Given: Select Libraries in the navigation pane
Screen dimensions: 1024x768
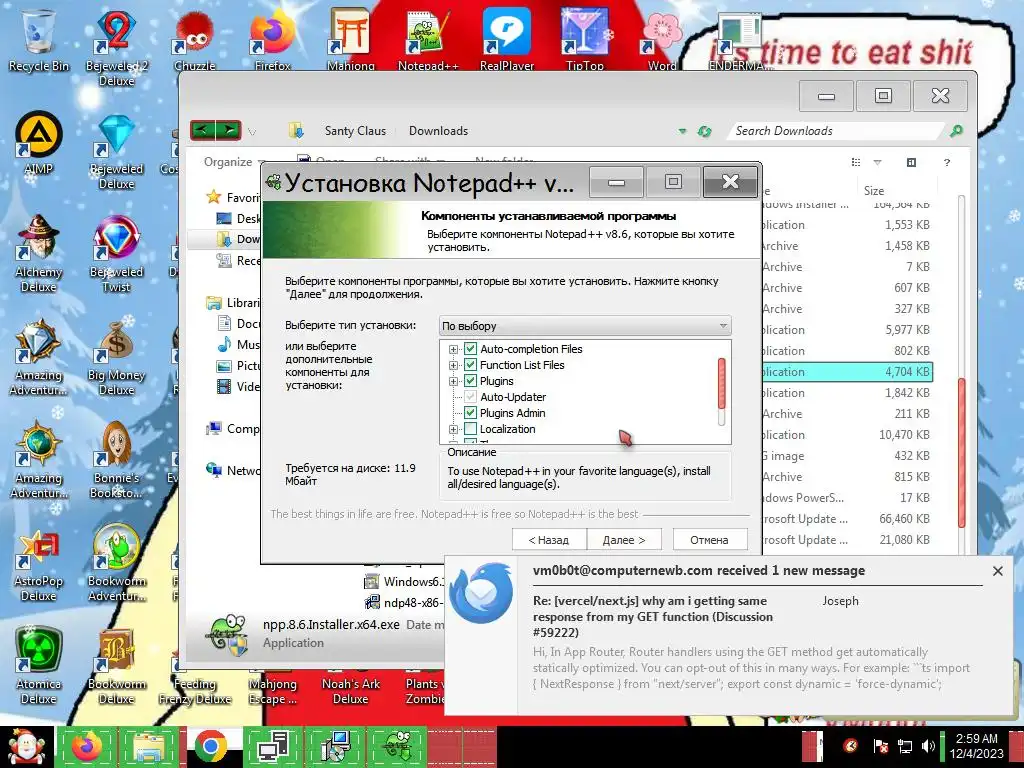Looking at the screenshot, I should coord(234,302).
